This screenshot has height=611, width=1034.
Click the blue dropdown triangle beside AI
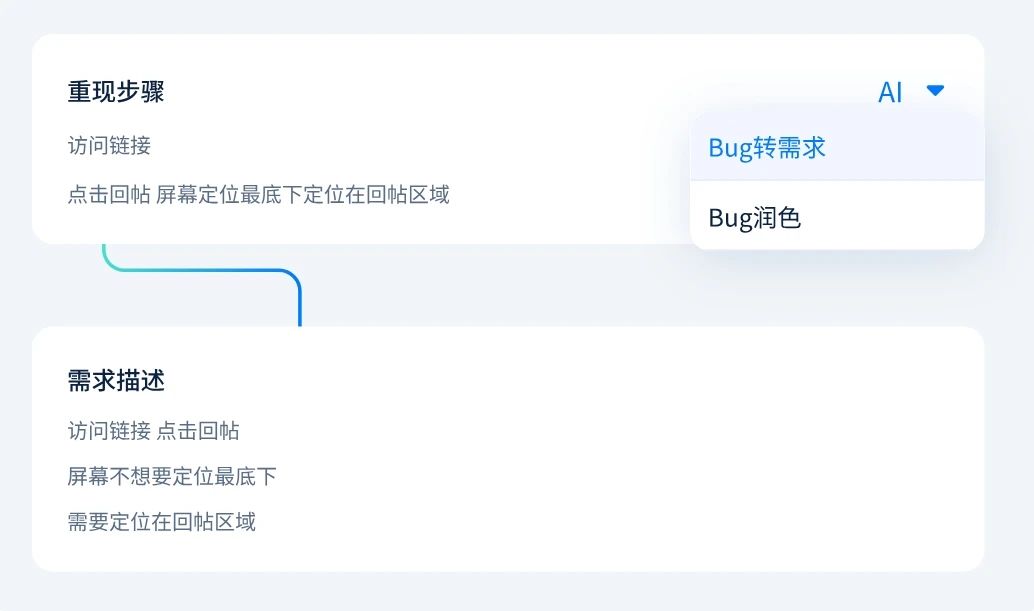click(x=935, y=90)
